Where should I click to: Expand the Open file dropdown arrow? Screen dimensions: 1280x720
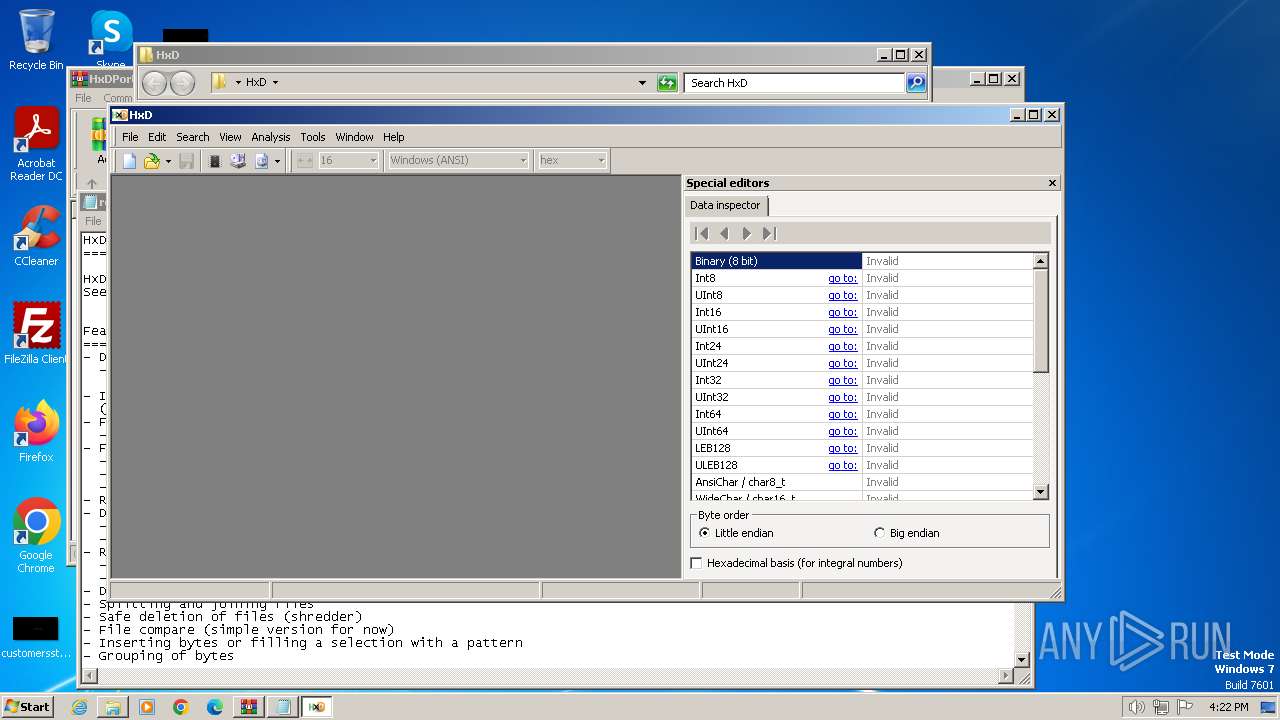168,161
